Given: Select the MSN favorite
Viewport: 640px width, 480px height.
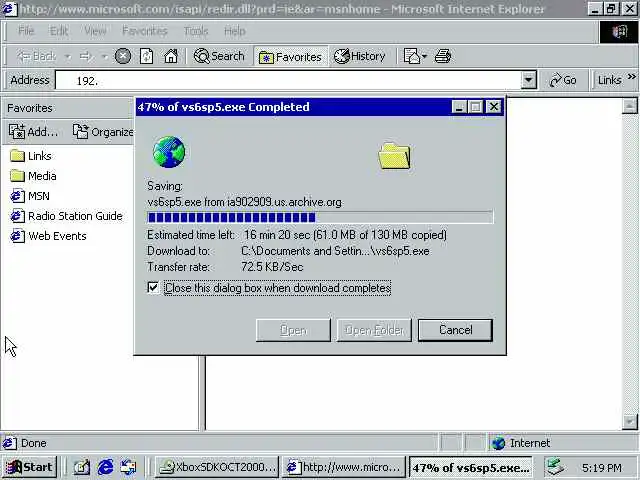Looking at the screenshot, I should point(30,196).
